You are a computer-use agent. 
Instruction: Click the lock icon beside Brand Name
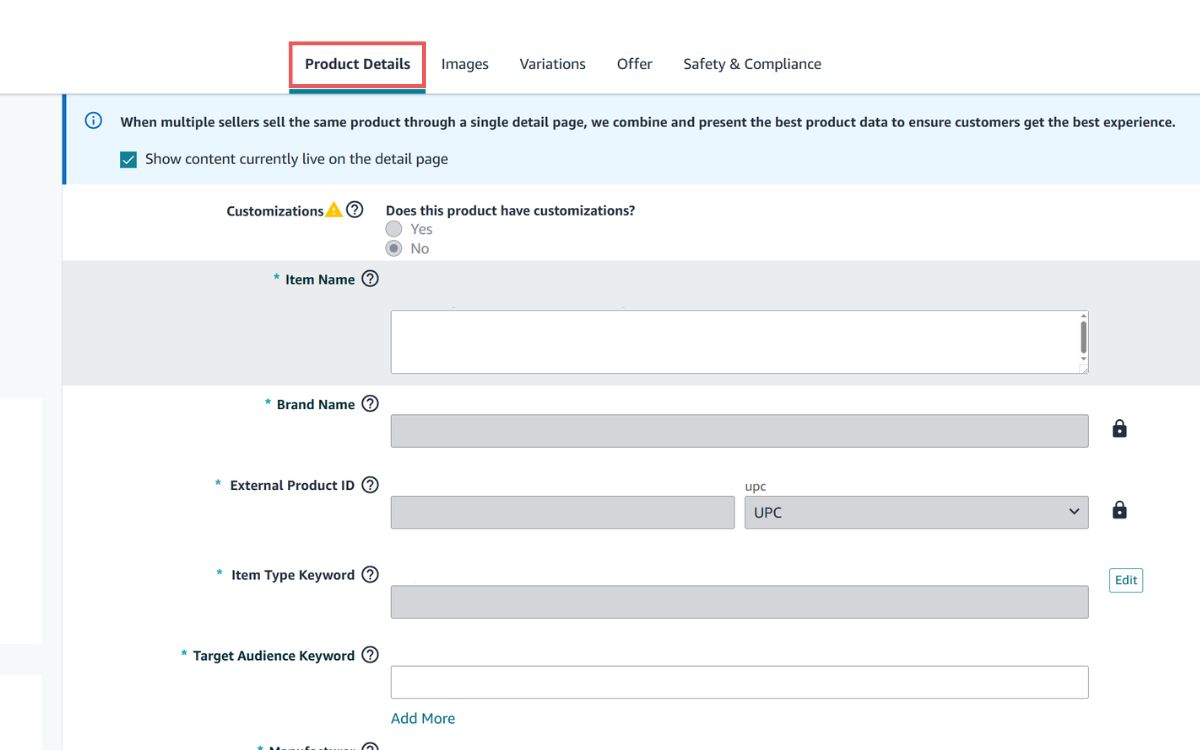(1120, 429)
